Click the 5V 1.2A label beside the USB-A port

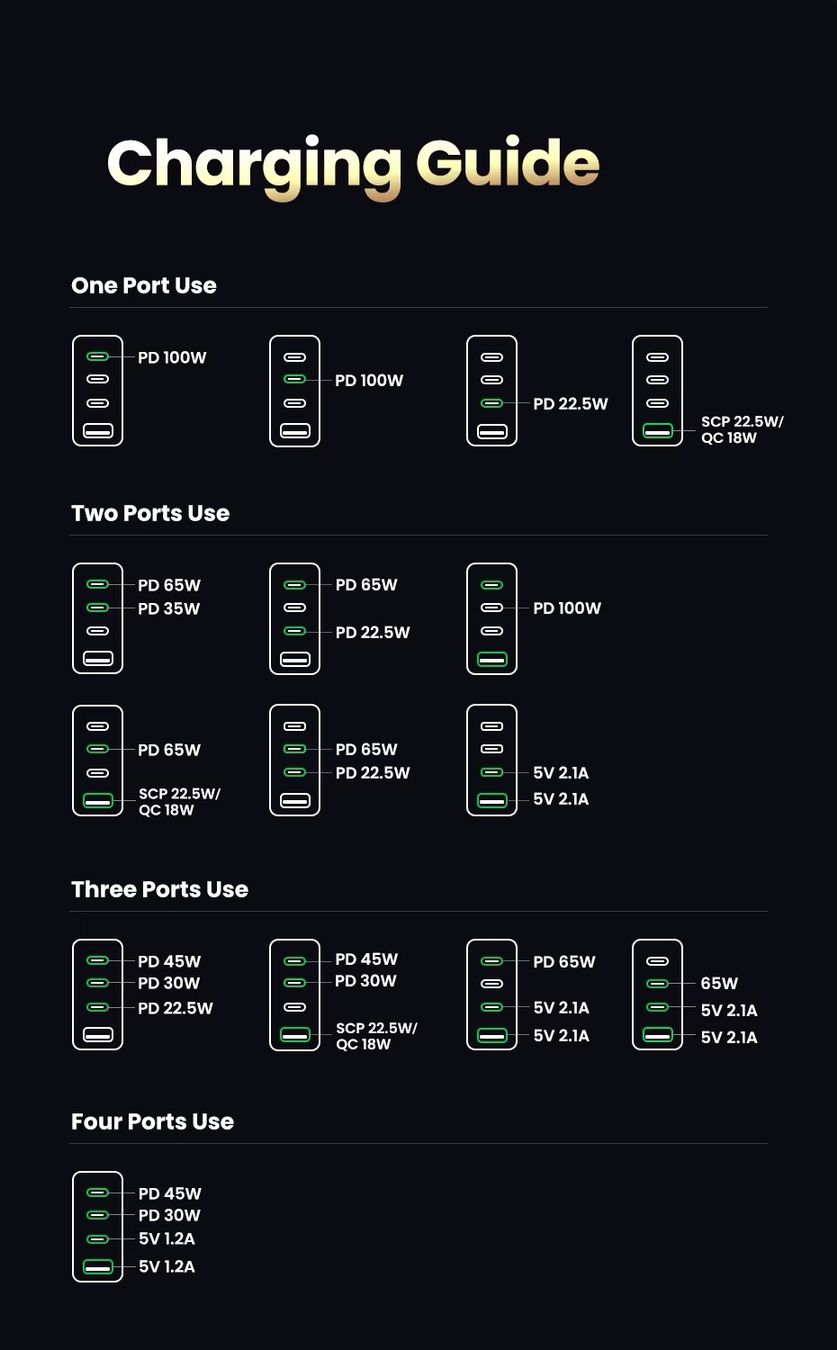[167, 1267]
